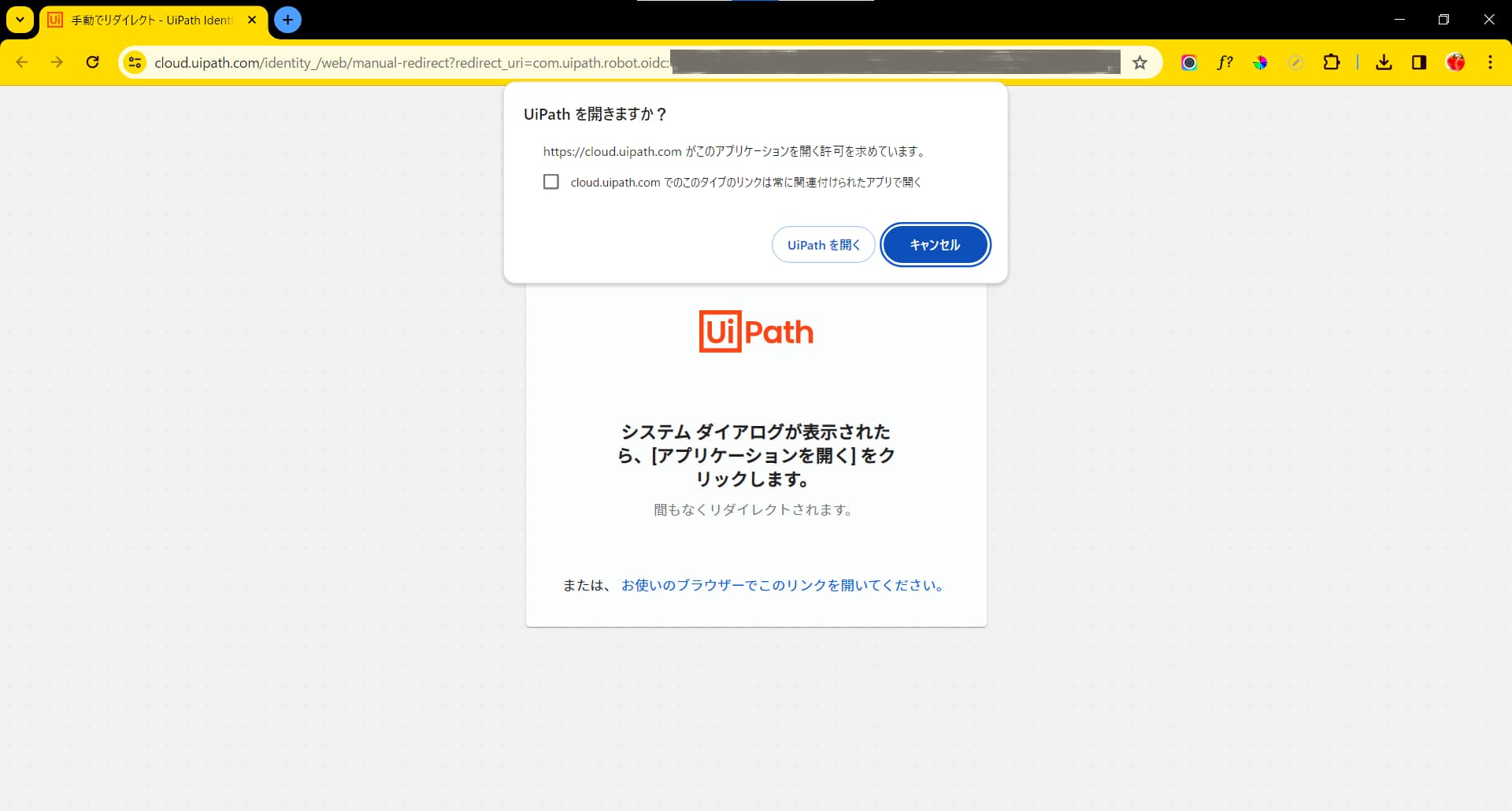Go forward to next page
Screen dimensions: 1512x811
[x=57, y=62]
